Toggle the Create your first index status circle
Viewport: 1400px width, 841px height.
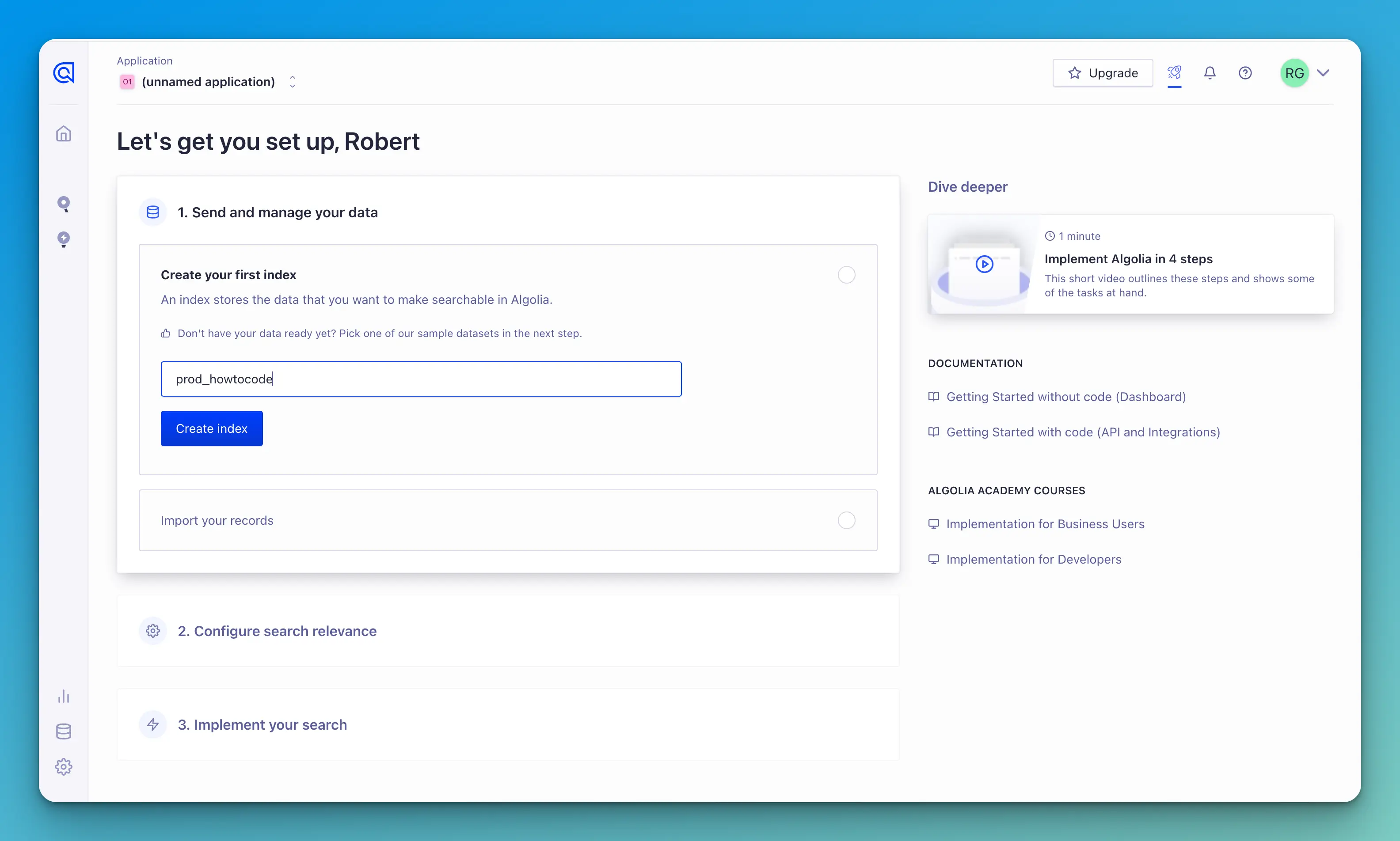point(846,275)
